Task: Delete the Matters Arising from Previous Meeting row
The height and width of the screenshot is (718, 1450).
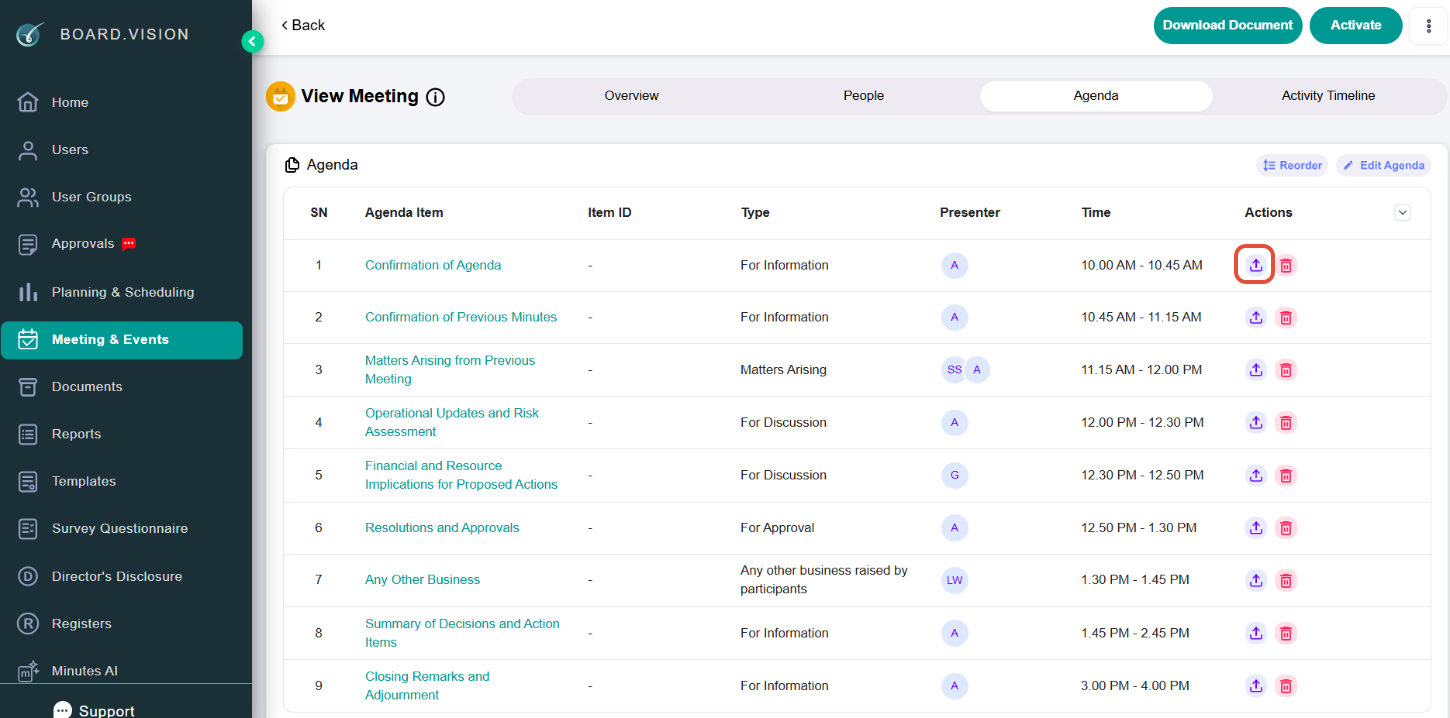Action: coord(1286,370)
